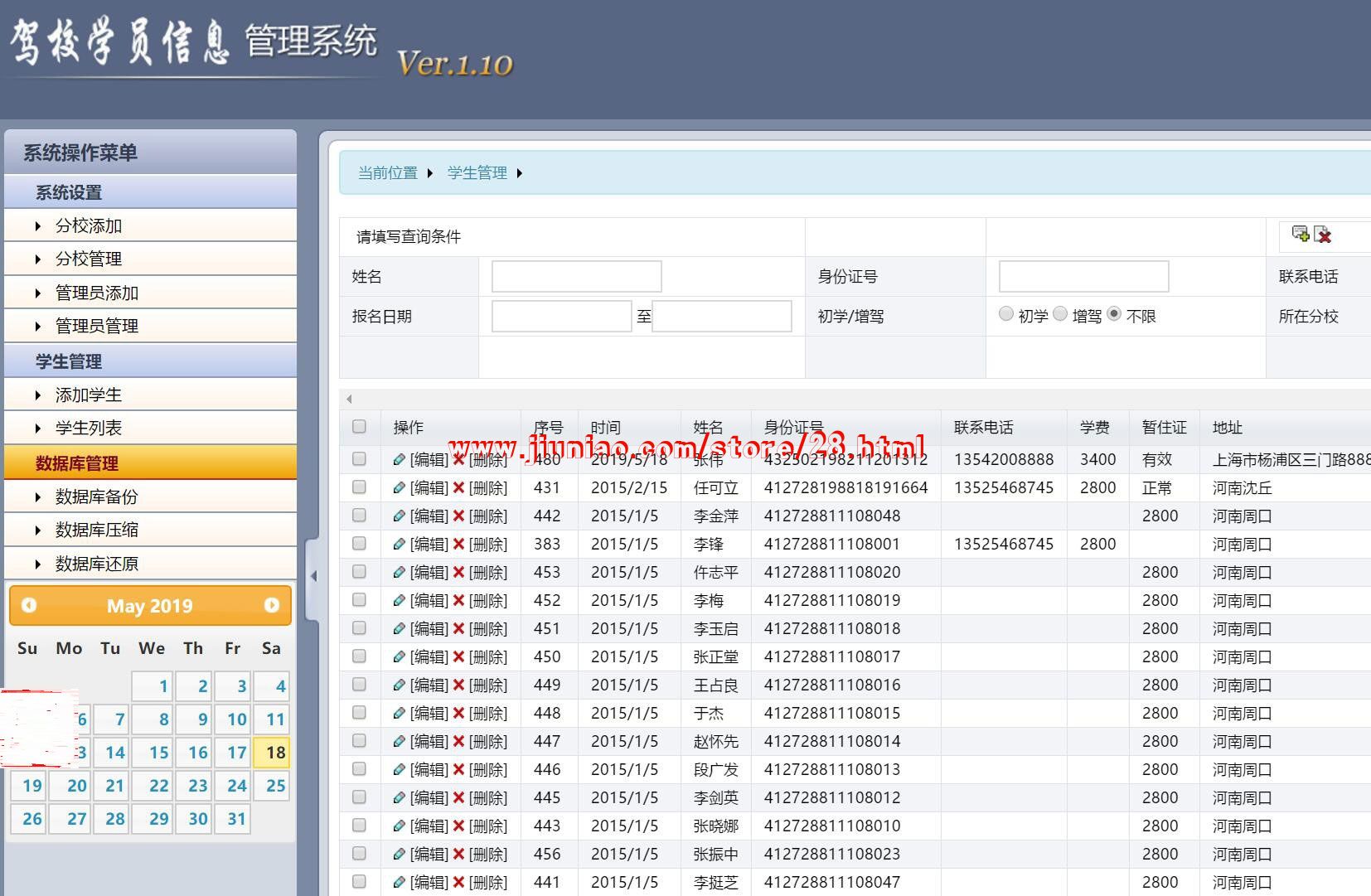
Task: Click the pencil edit icon for record 431
Action: 399,488
